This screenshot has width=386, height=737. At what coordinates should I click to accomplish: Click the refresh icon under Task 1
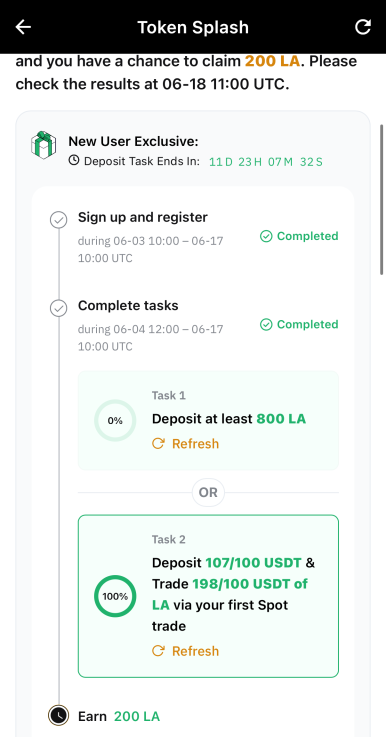[x=158, y=443]
